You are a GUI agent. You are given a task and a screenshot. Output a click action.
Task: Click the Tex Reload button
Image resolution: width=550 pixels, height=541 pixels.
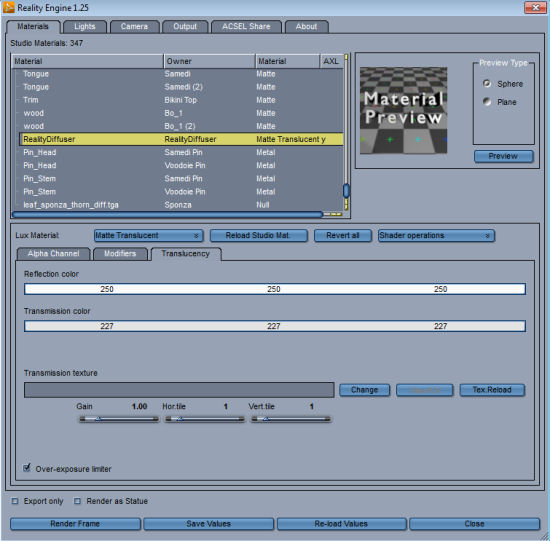point(492,390)
